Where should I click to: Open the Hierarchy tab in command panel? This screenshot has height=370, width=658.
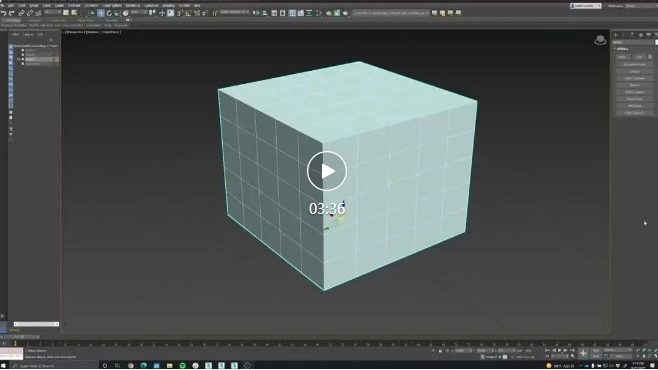632,35
